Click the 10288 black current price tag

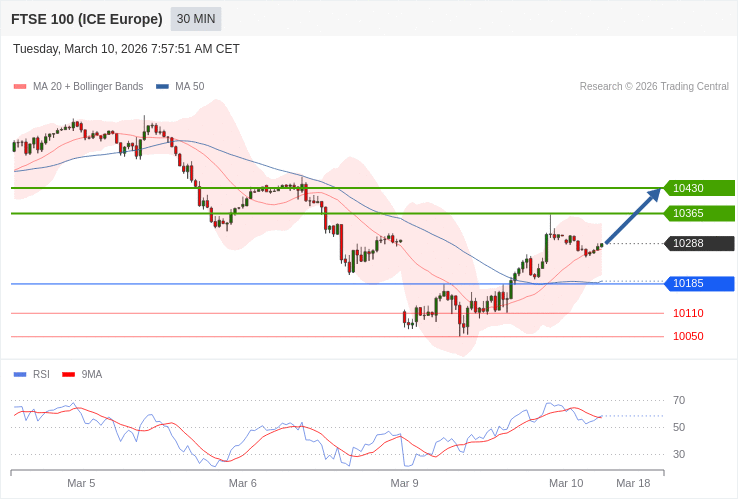pos(699,243)
